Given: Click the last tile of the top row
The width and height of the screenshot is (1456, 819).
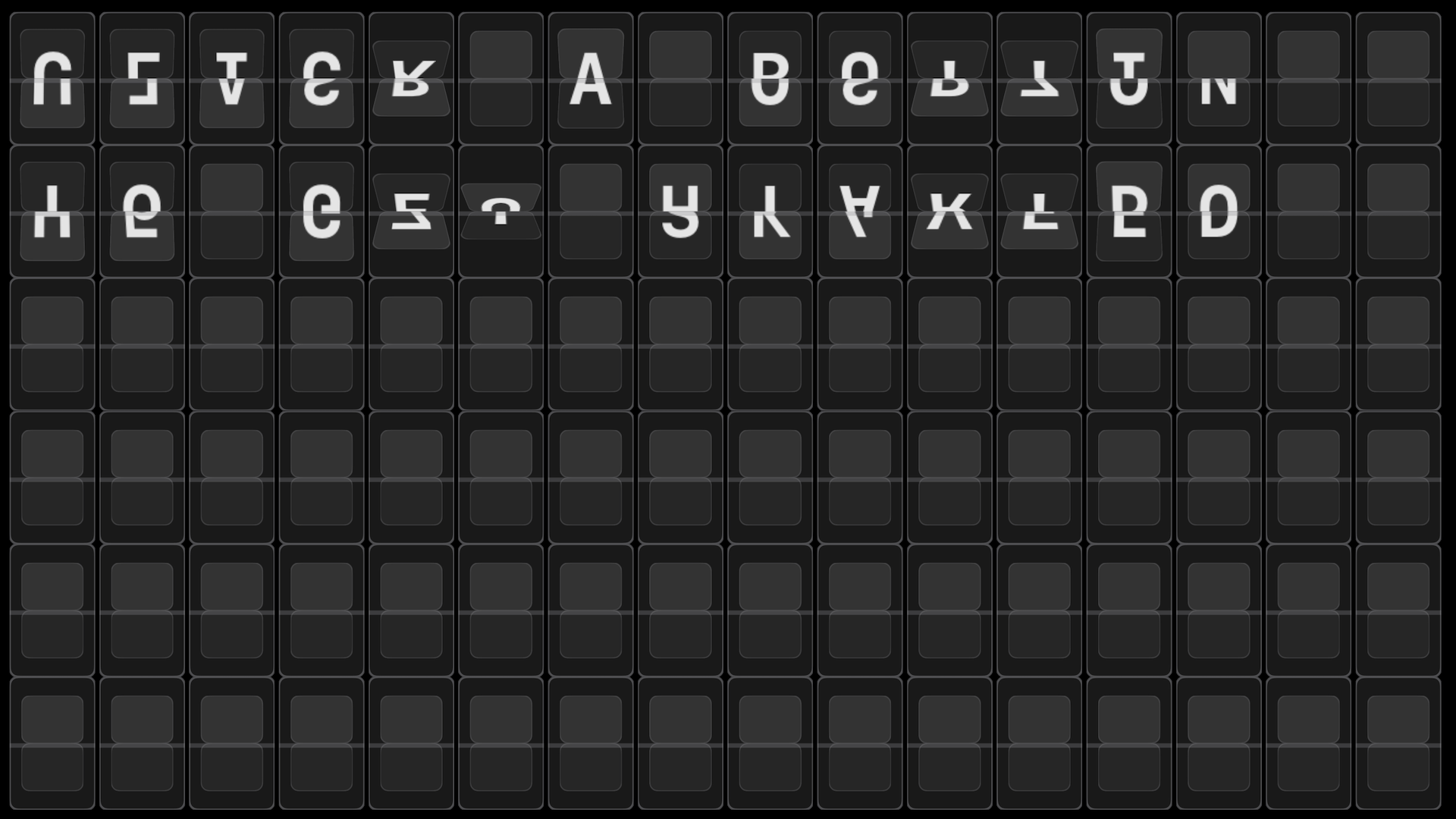Looking at the screenshot, I should point(1398,78).
